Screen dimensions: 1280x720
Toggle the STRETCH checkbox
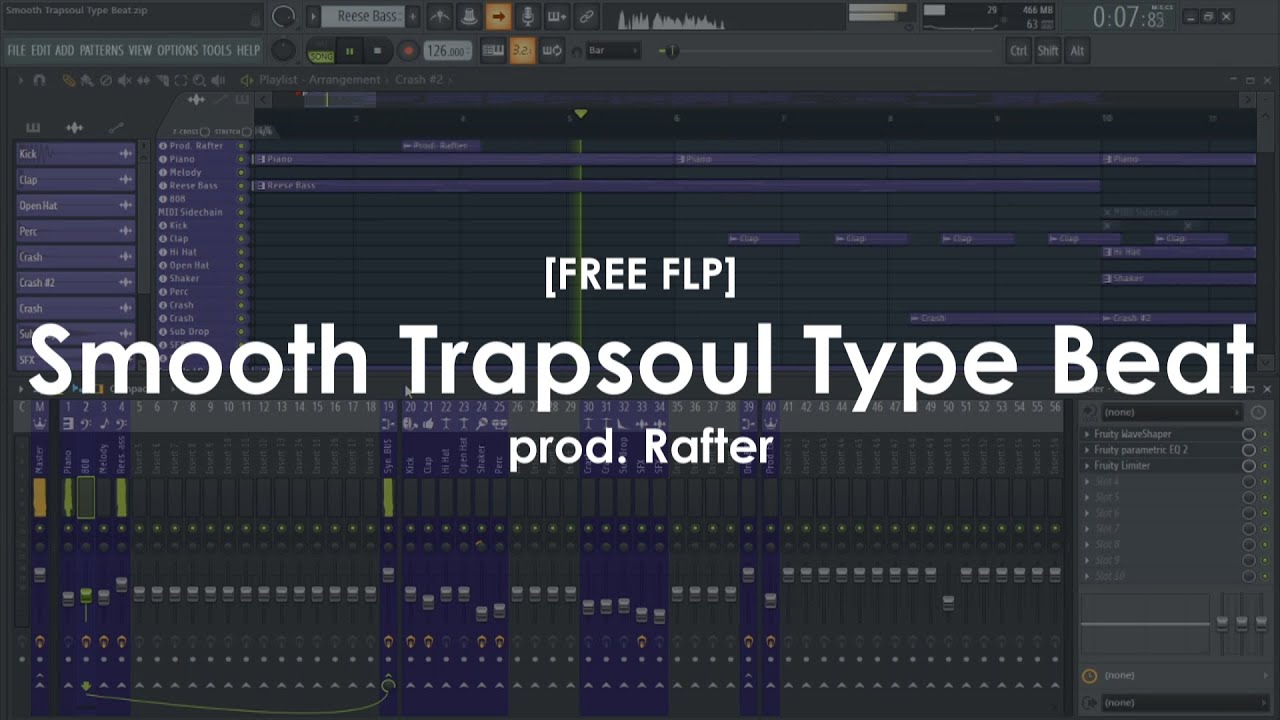pos(247,132)
